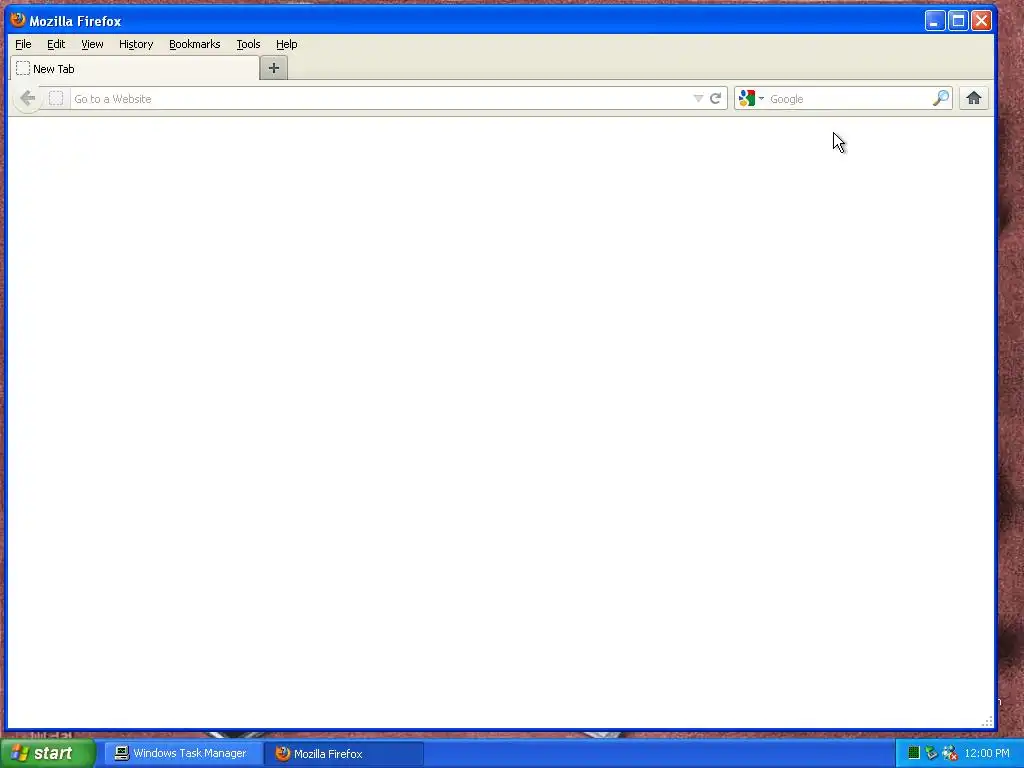
Task: Reload the page with the refresh icon
Action: (x=716, y=99)
